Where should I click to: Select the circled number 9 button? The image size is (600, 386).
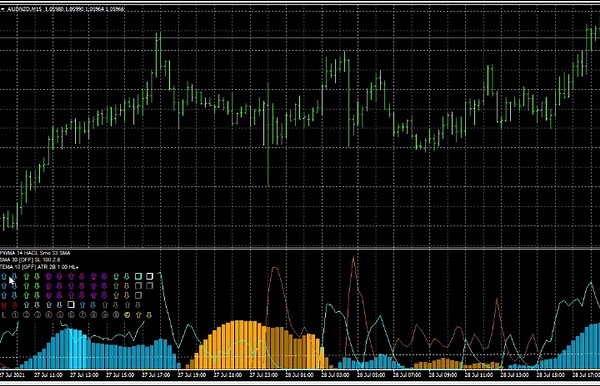tap(104, 315)
